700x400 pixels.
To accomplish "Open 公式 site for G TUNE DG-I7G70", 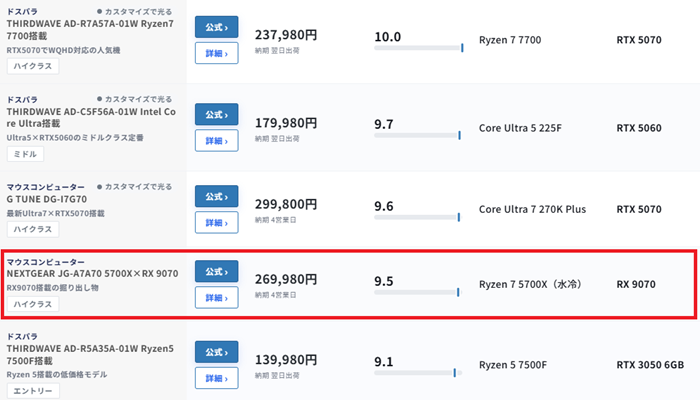I will click(217, 196).
